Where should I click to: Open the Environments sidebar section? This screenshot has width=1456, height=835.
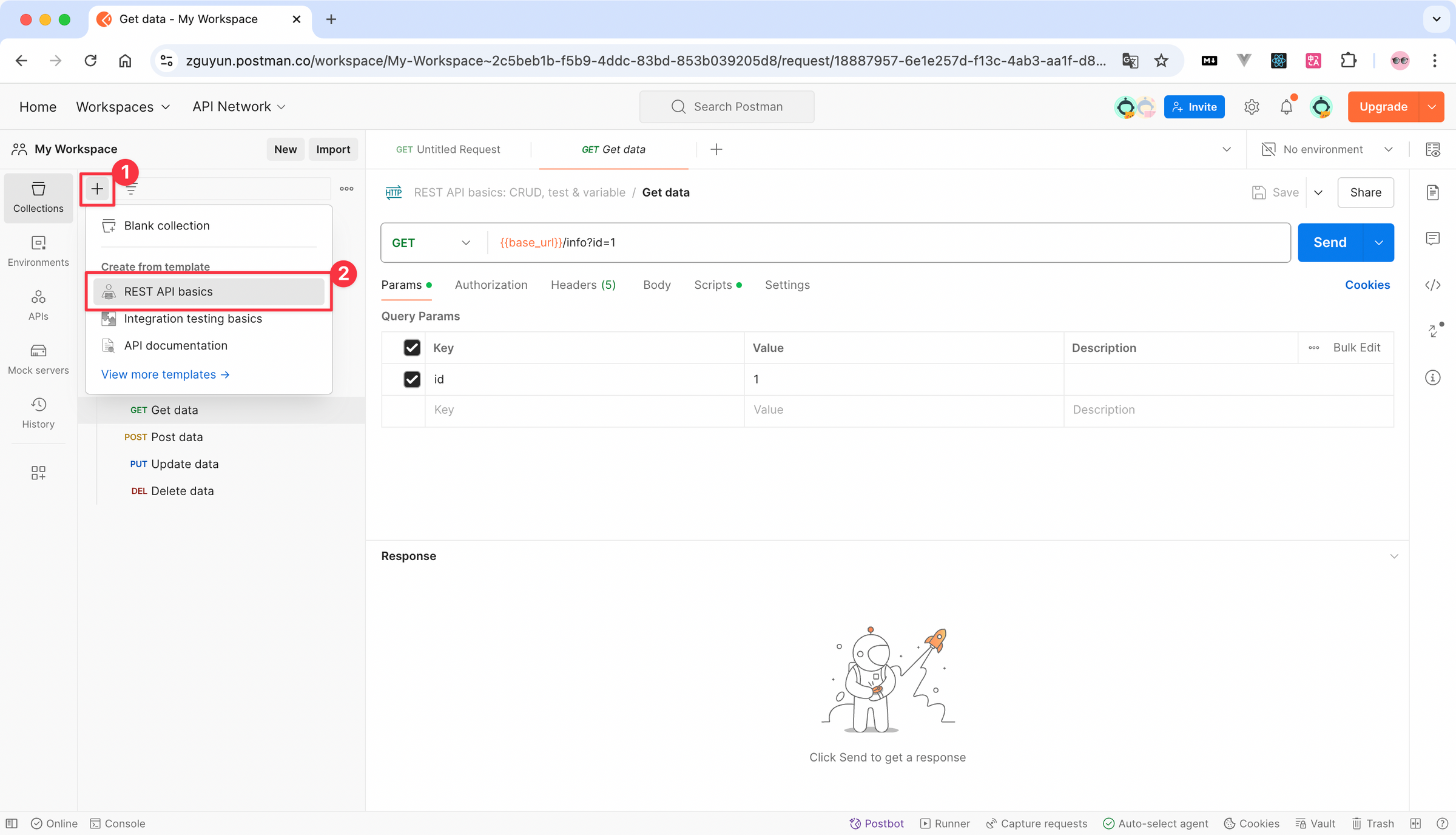38,251
